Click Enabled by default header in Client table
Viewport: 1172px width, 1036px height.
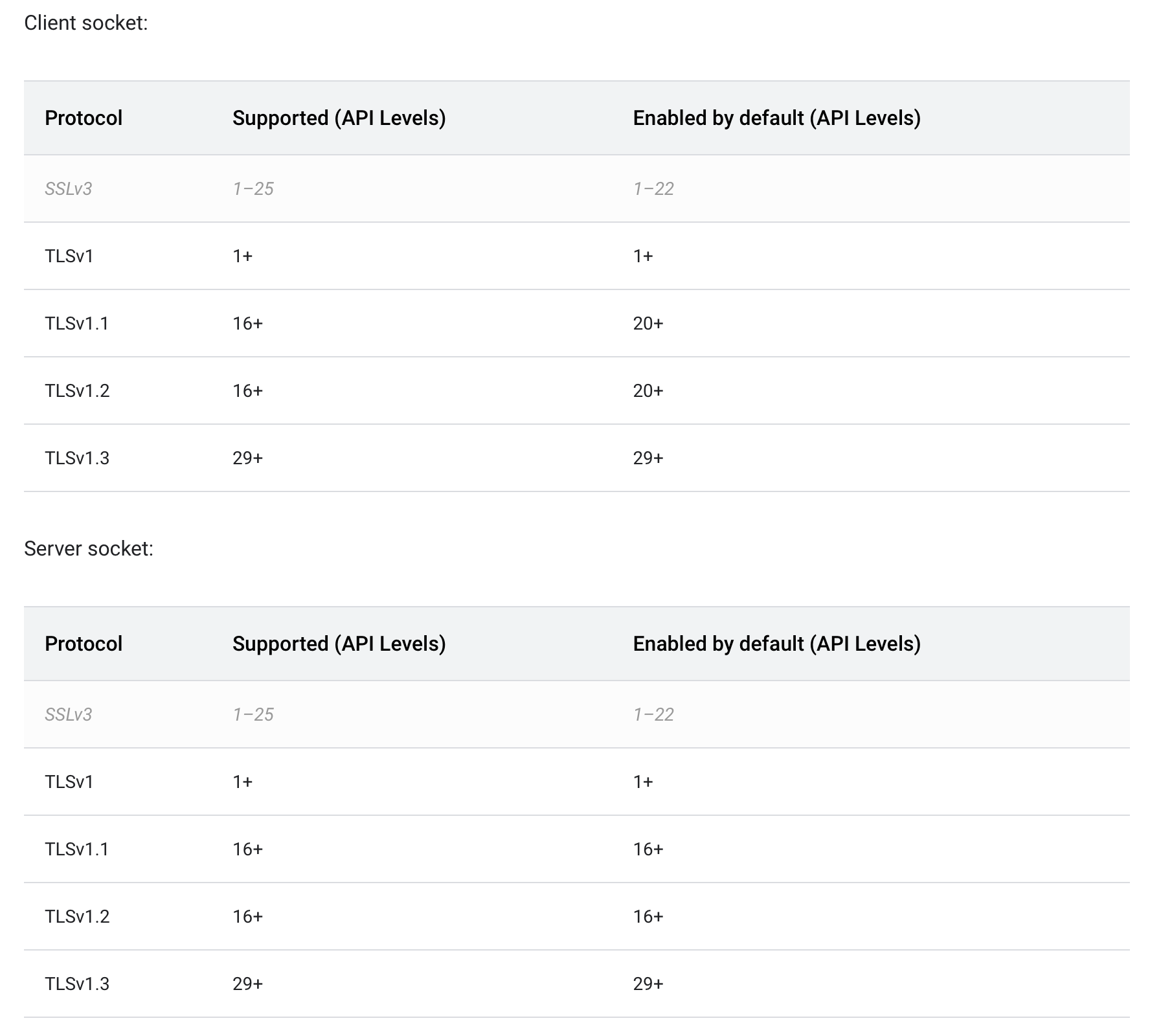tap(776, 118)
